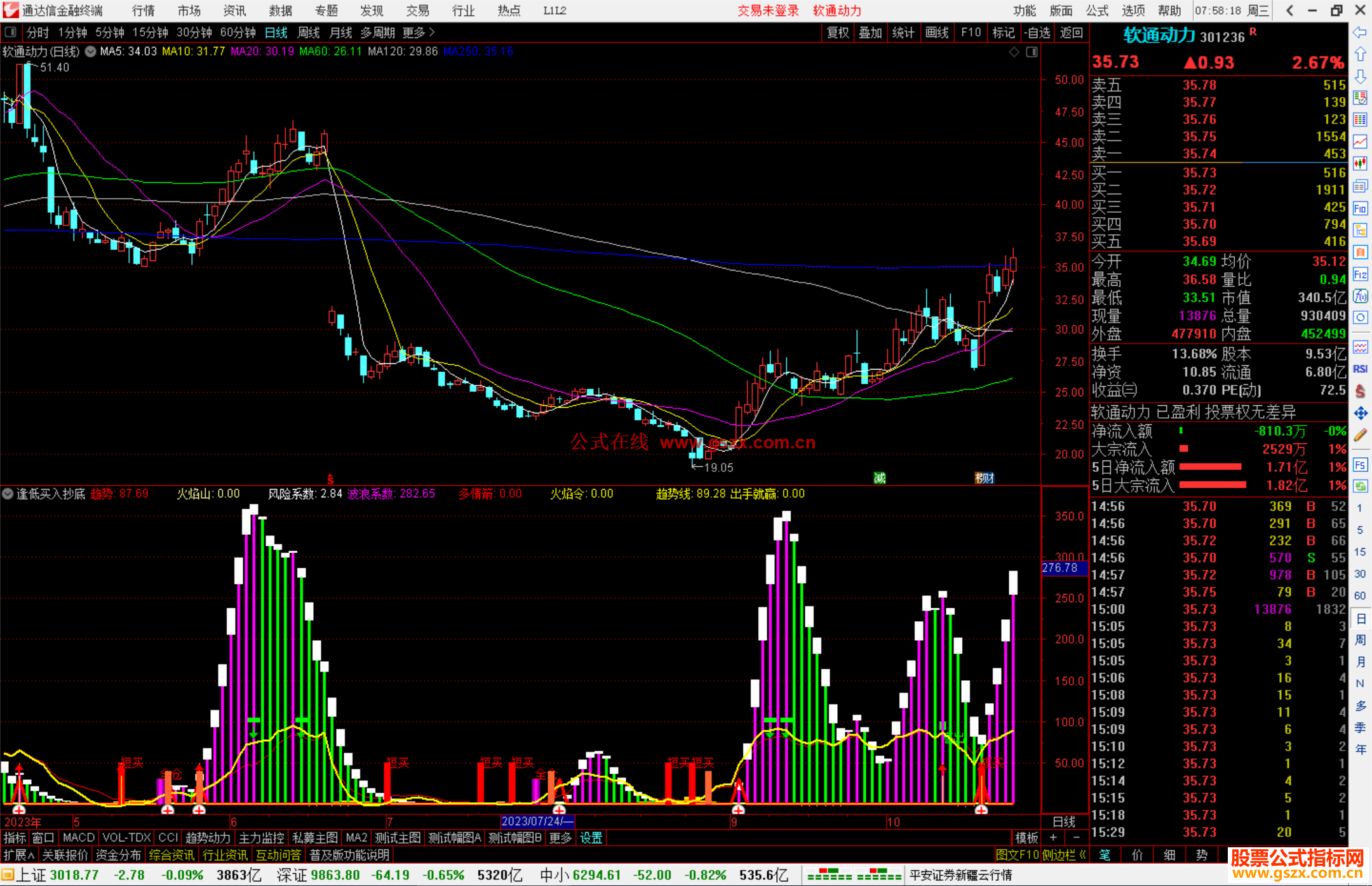The image size is (1372, 886).
Task: Select the pencil drawing tool icon
Action: (1360, 436)
